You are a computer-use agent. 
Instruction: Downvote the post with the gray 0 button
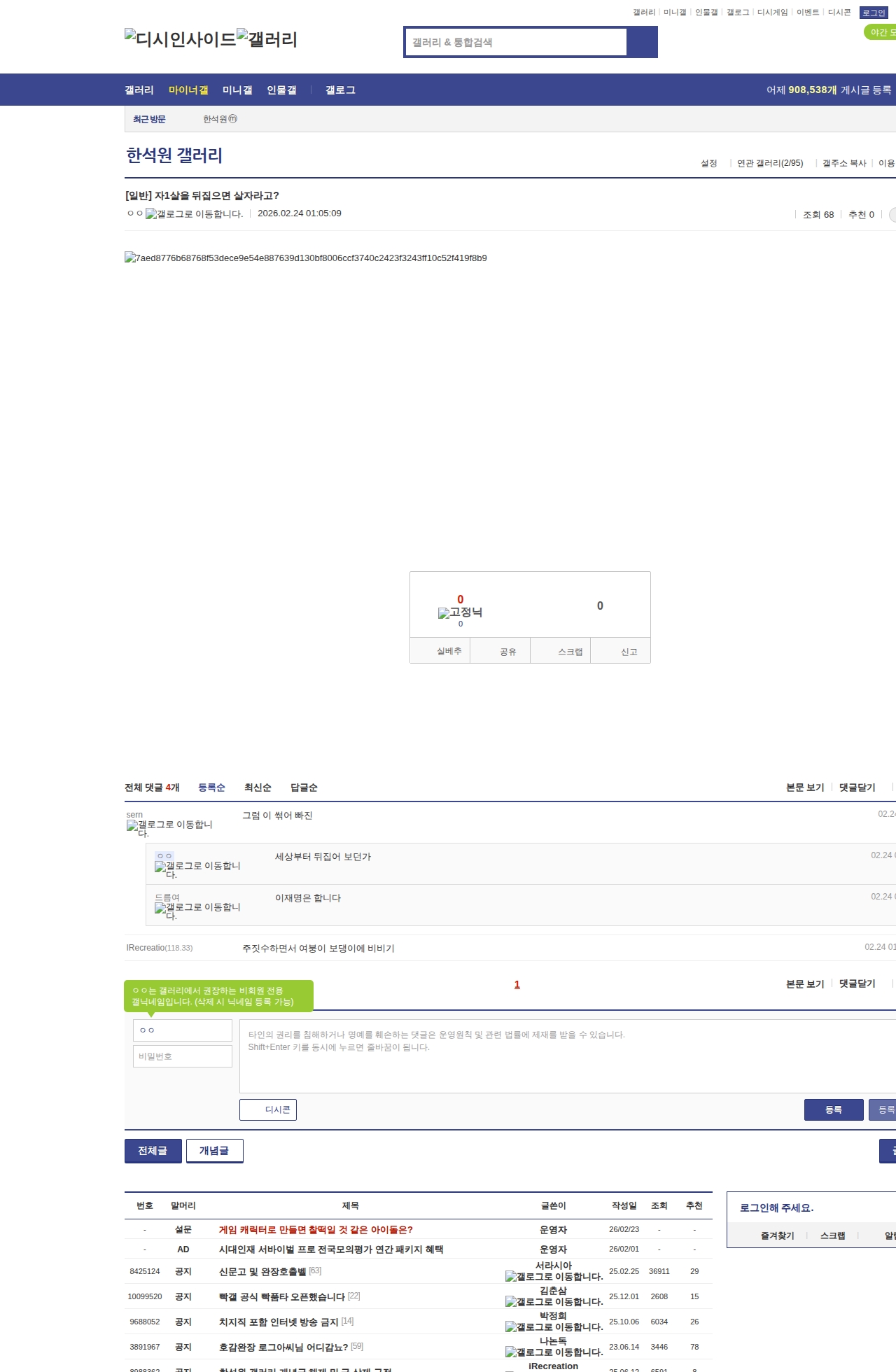coord(600,605)
